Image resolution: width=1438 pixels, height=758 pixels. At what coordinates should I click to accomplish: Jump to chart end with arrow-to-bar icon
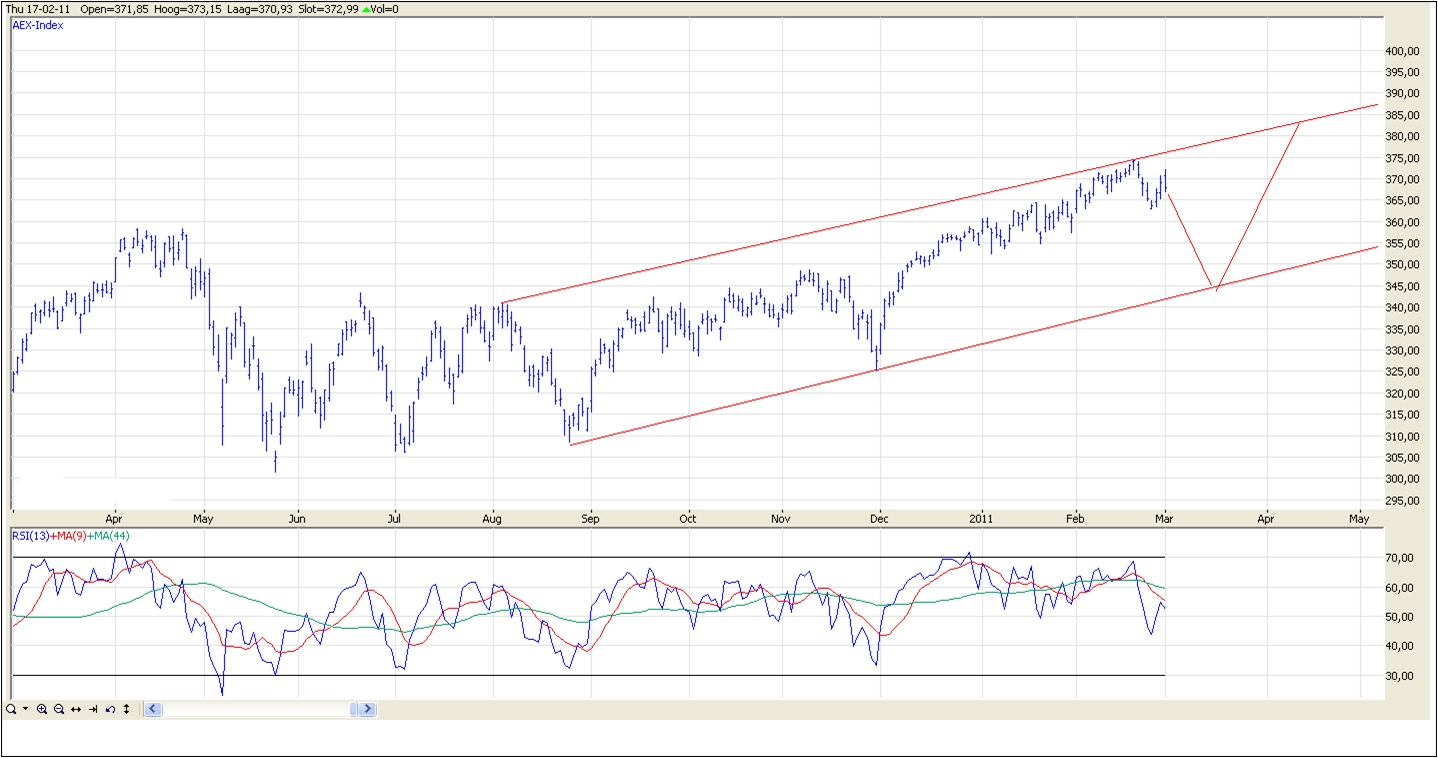click(x=93, y=709)
